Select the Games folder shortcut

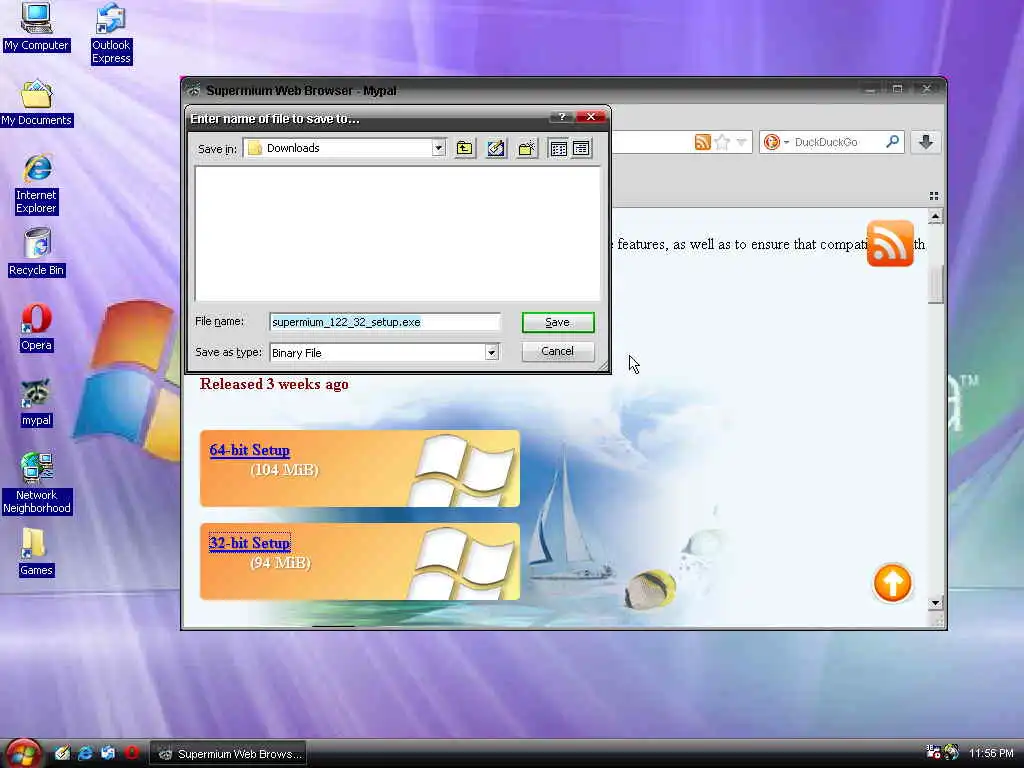point(36,552)
